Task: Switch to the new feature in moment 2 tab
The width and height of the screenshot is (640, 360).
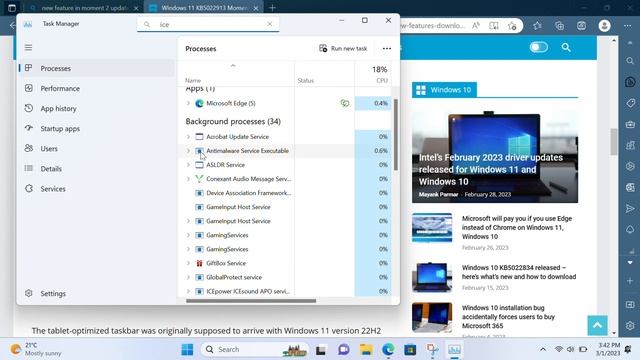Action: click(x=84, y=8)
